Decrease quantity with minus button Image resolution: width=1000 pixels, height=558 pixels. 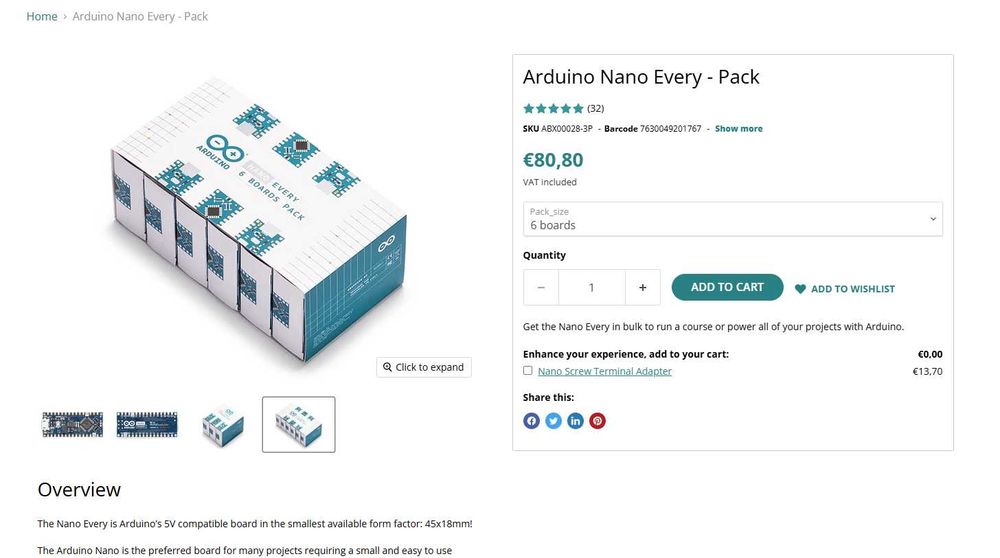tap(541, 288)
